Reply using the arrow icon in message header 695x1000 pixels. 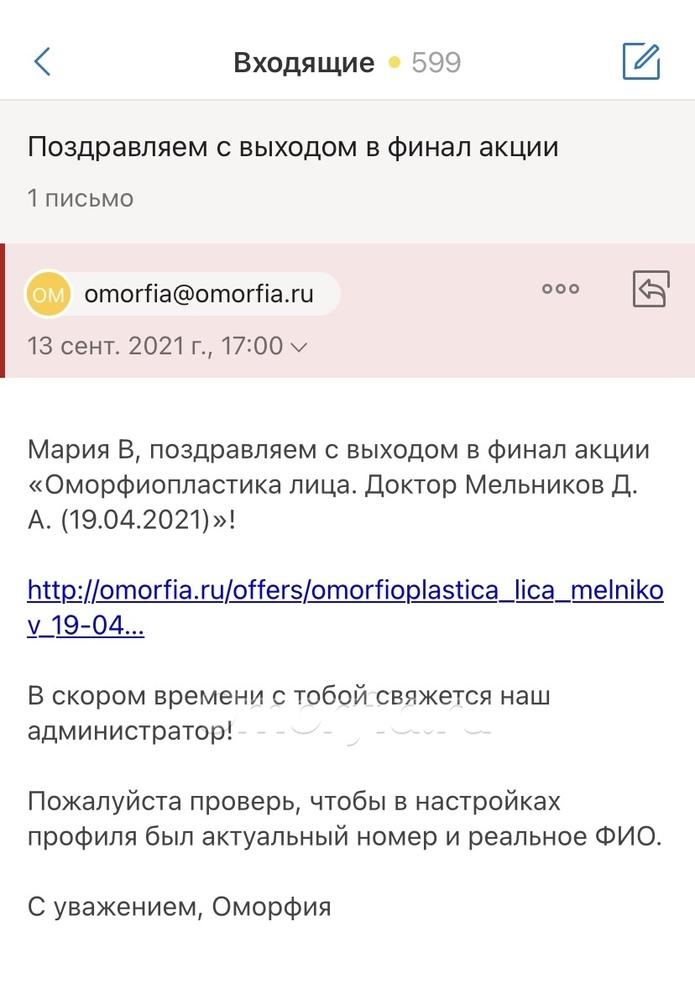[651, 289]
